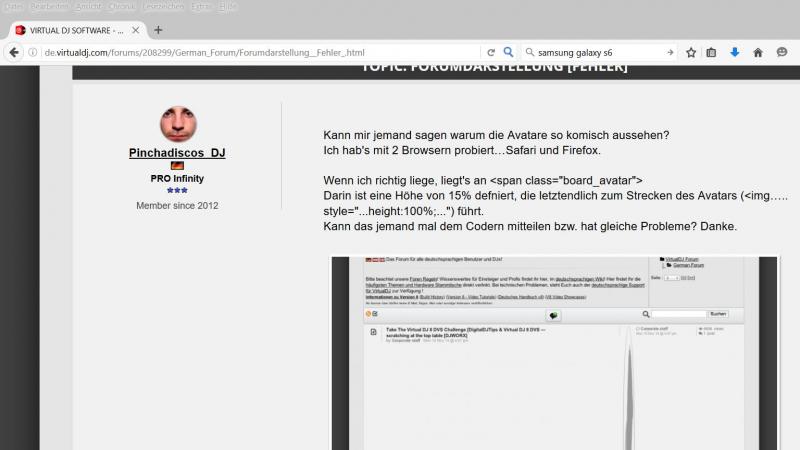Click the PRO Infinity license label
The width and height of the screenshot is (800, 450).
pos(177,179)
